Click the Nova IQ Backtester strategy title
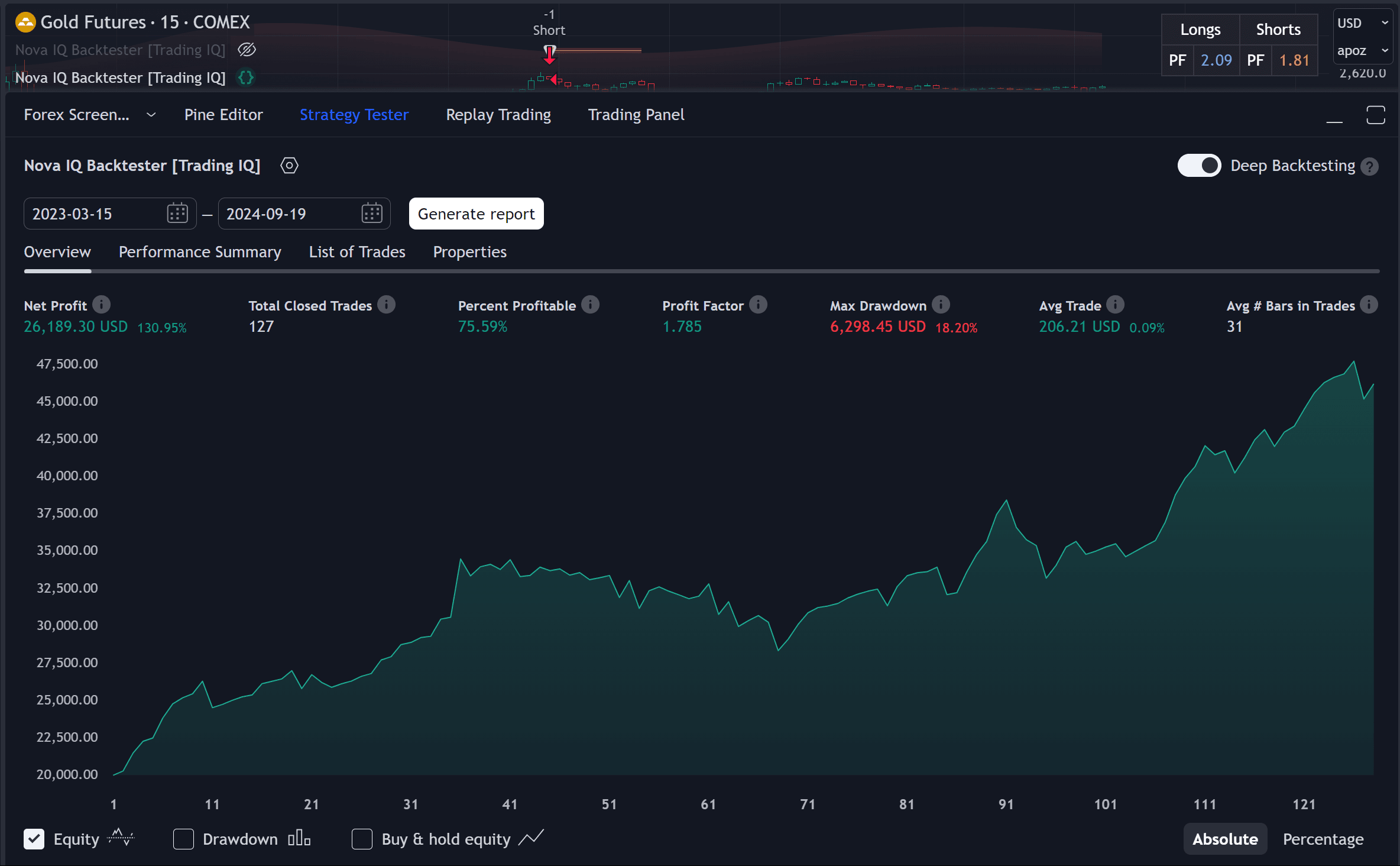 142,166
